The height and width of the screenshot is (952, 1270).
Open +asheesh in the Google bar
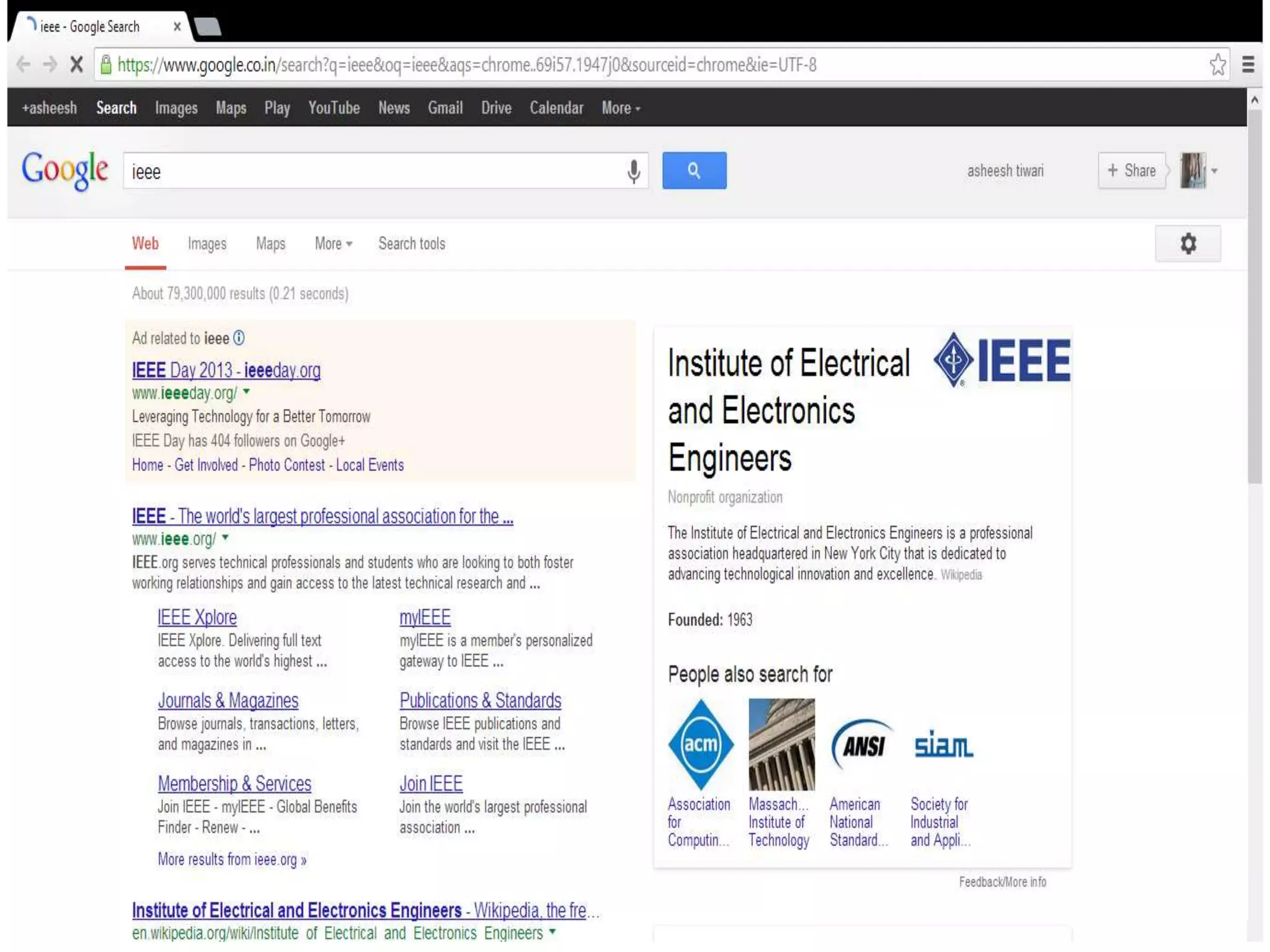(x=50, y=108)
